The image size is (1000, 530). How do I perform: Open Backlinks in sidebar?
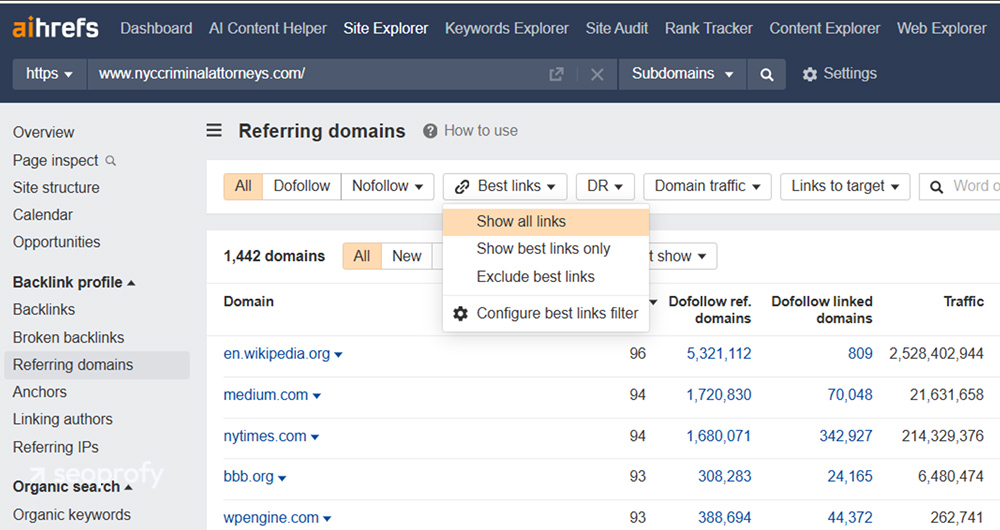tap(44, 309)
